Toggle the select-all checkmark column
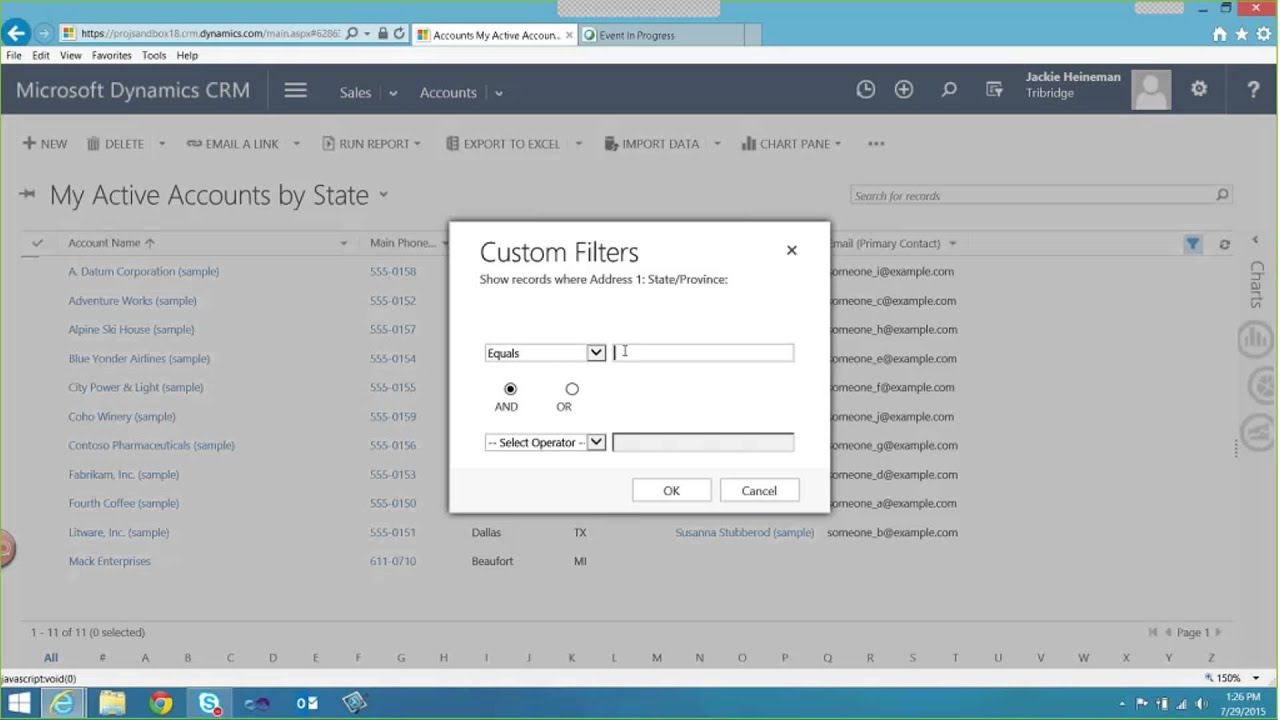 (37, 243)
